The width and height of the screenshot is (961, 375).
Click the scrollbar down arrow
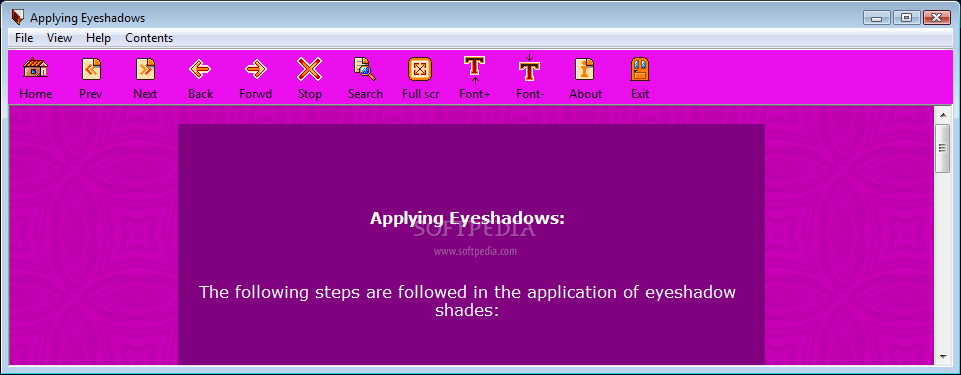click(943, 356)
